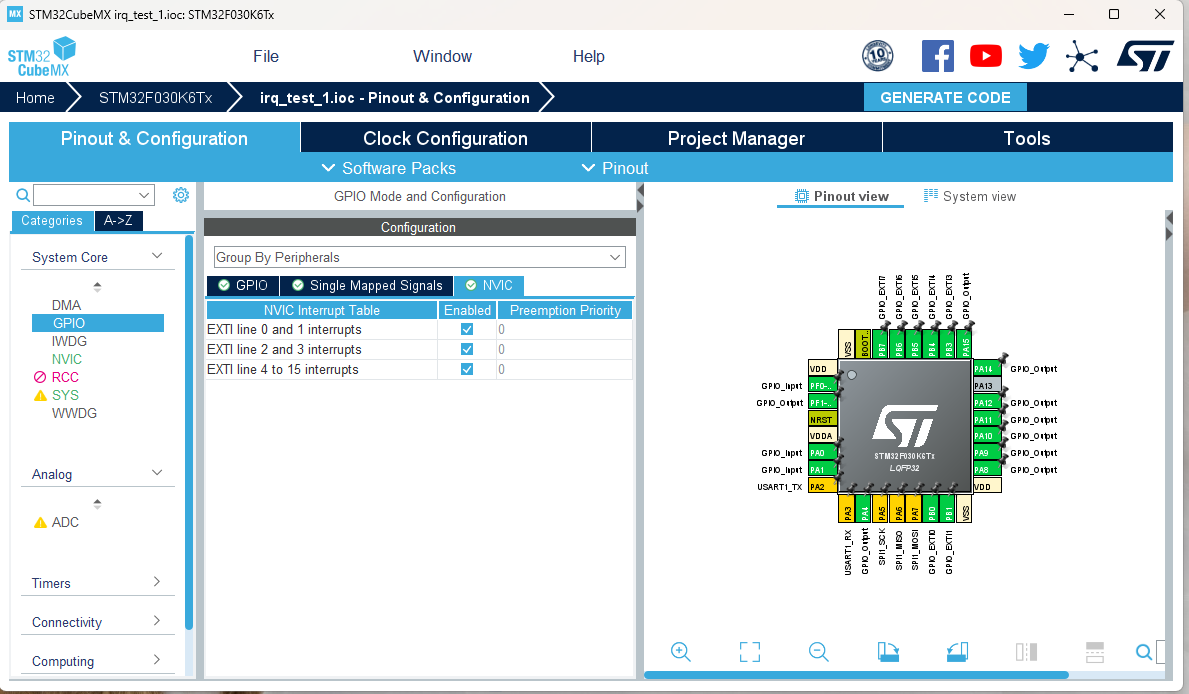The width and height of the screenshot is (1189, 694).
Task: Select the Pinout & Configuration tab
Action: (155, 138)
